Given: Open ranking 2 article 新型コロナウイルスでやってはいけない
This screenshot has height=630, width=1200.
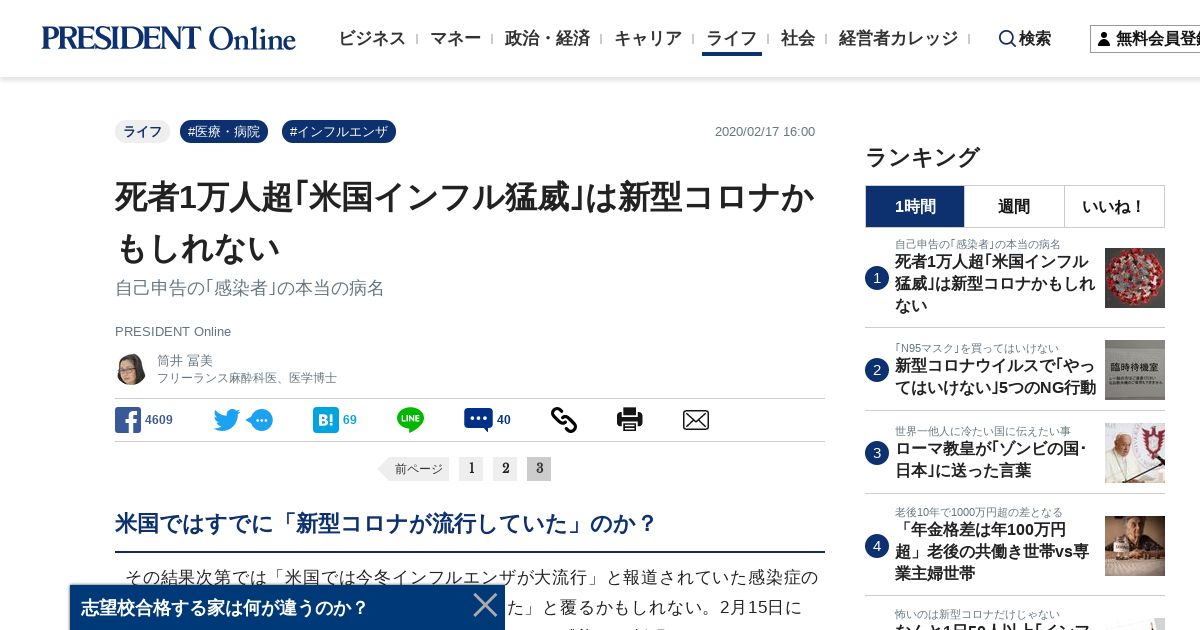Looking at the screenshot, I should point(995,376).
